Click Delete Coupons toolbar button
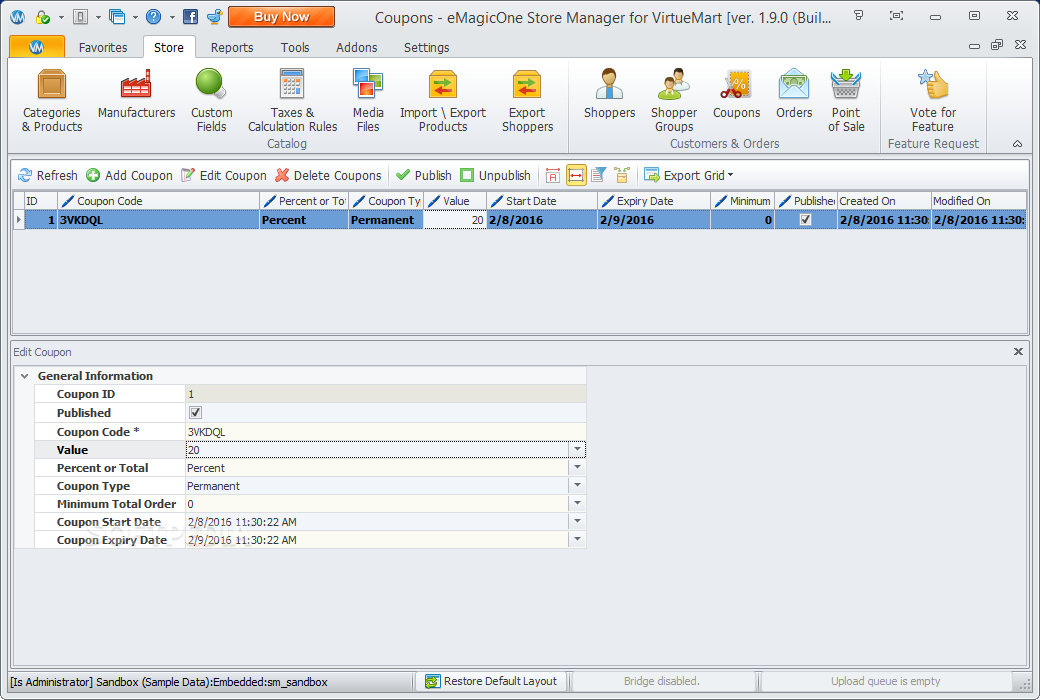 (x=328, y=175)
